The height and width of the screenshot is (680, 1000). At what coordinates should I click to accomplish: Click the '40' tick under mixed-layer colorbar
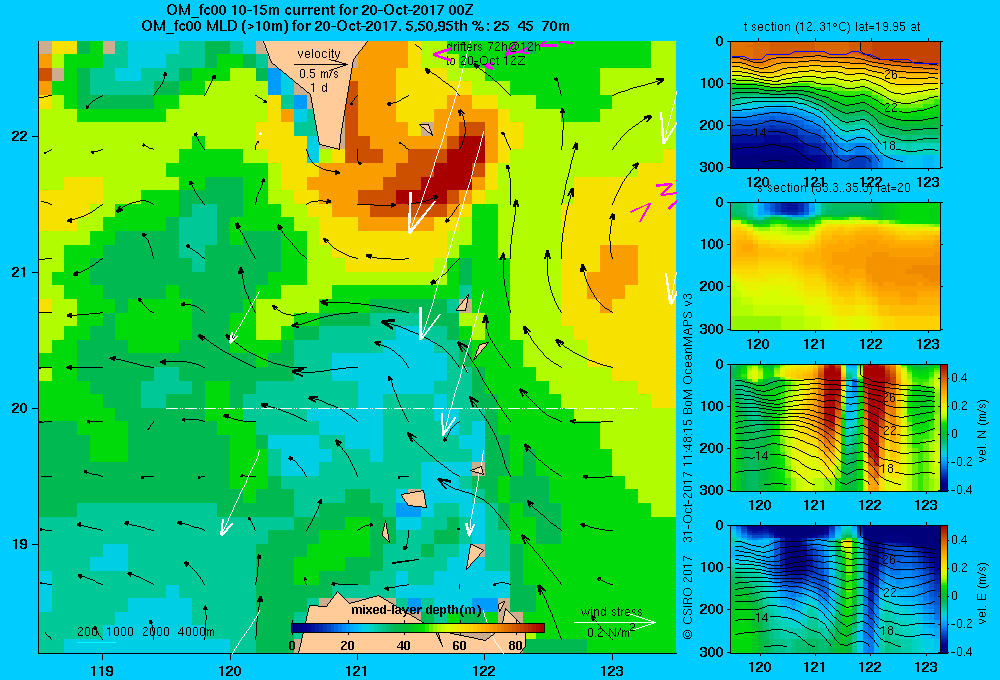click(403, 645)
